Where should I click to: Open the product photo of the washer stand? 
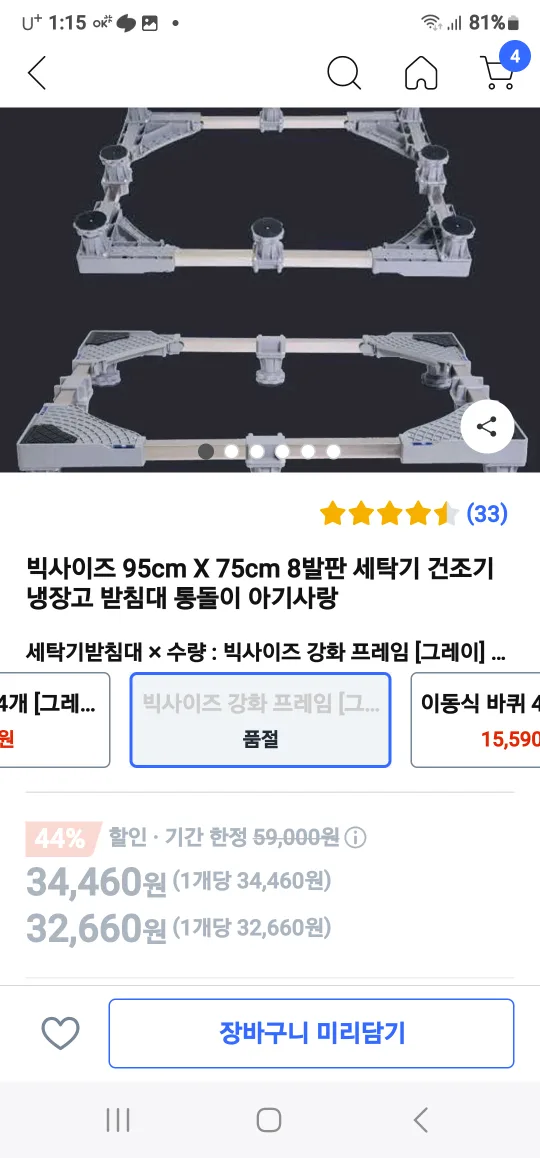coord(270,290)
